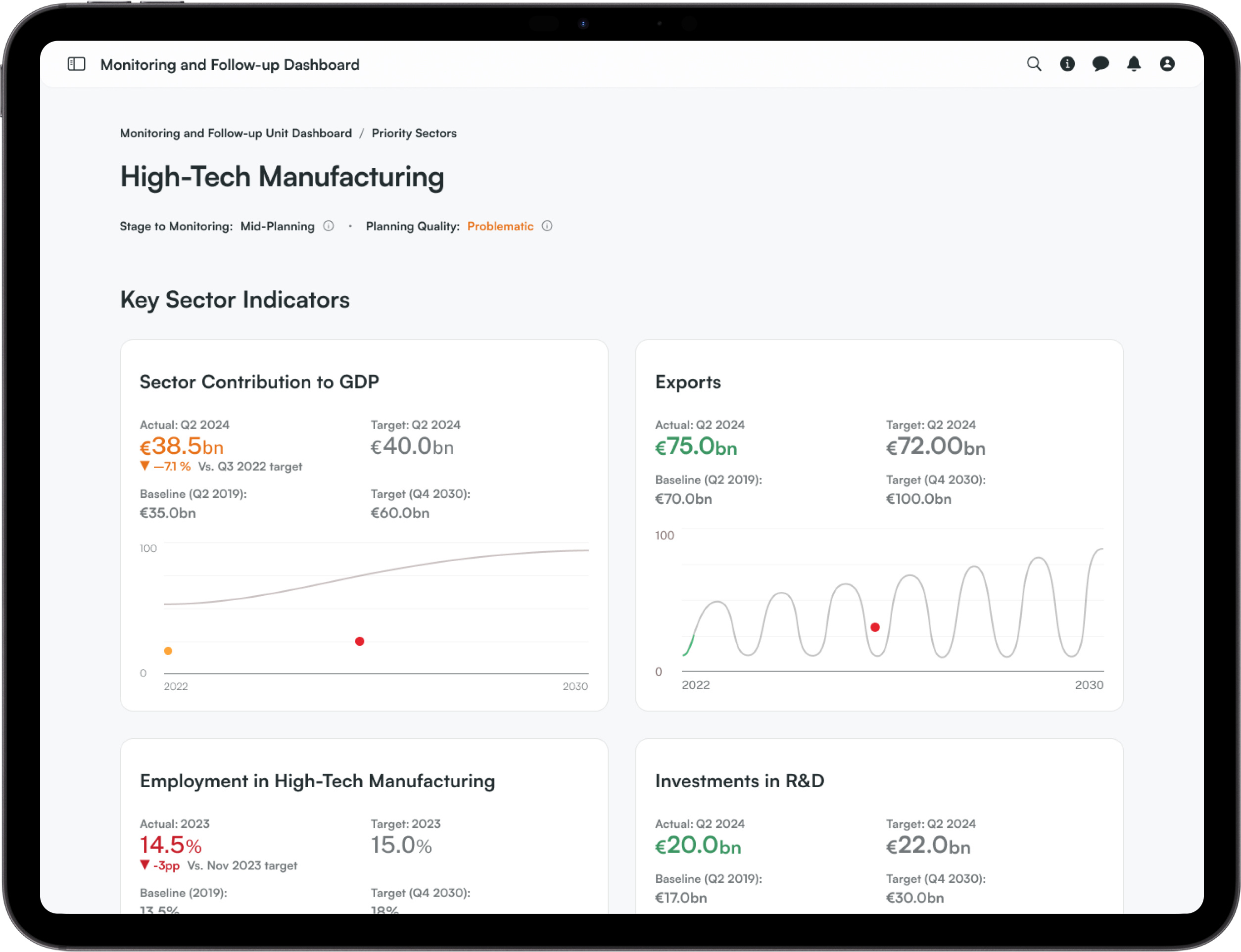The image size is (1241, 952).
Task: Open the search icon in top bar
Action: [1034, 64]
